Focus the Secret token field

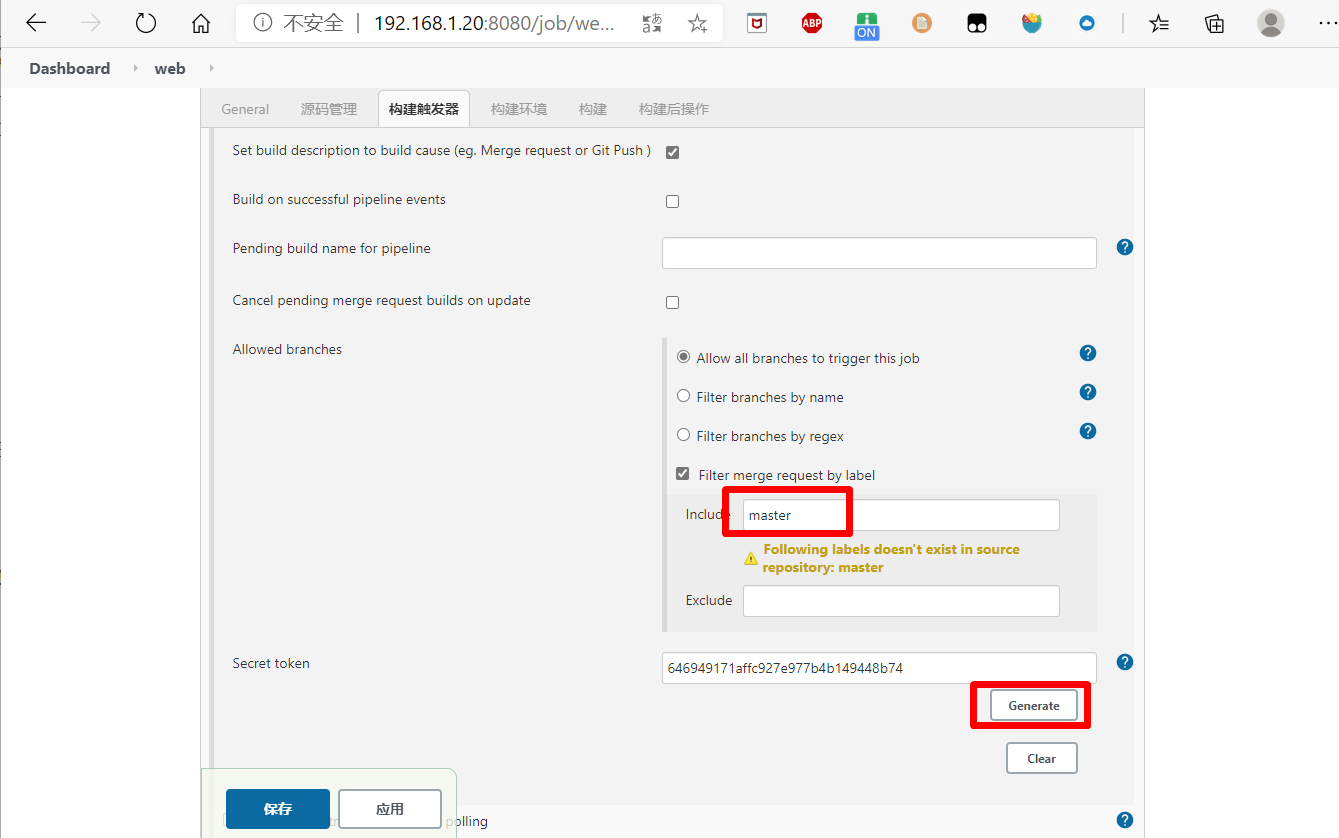pos(879,668)
